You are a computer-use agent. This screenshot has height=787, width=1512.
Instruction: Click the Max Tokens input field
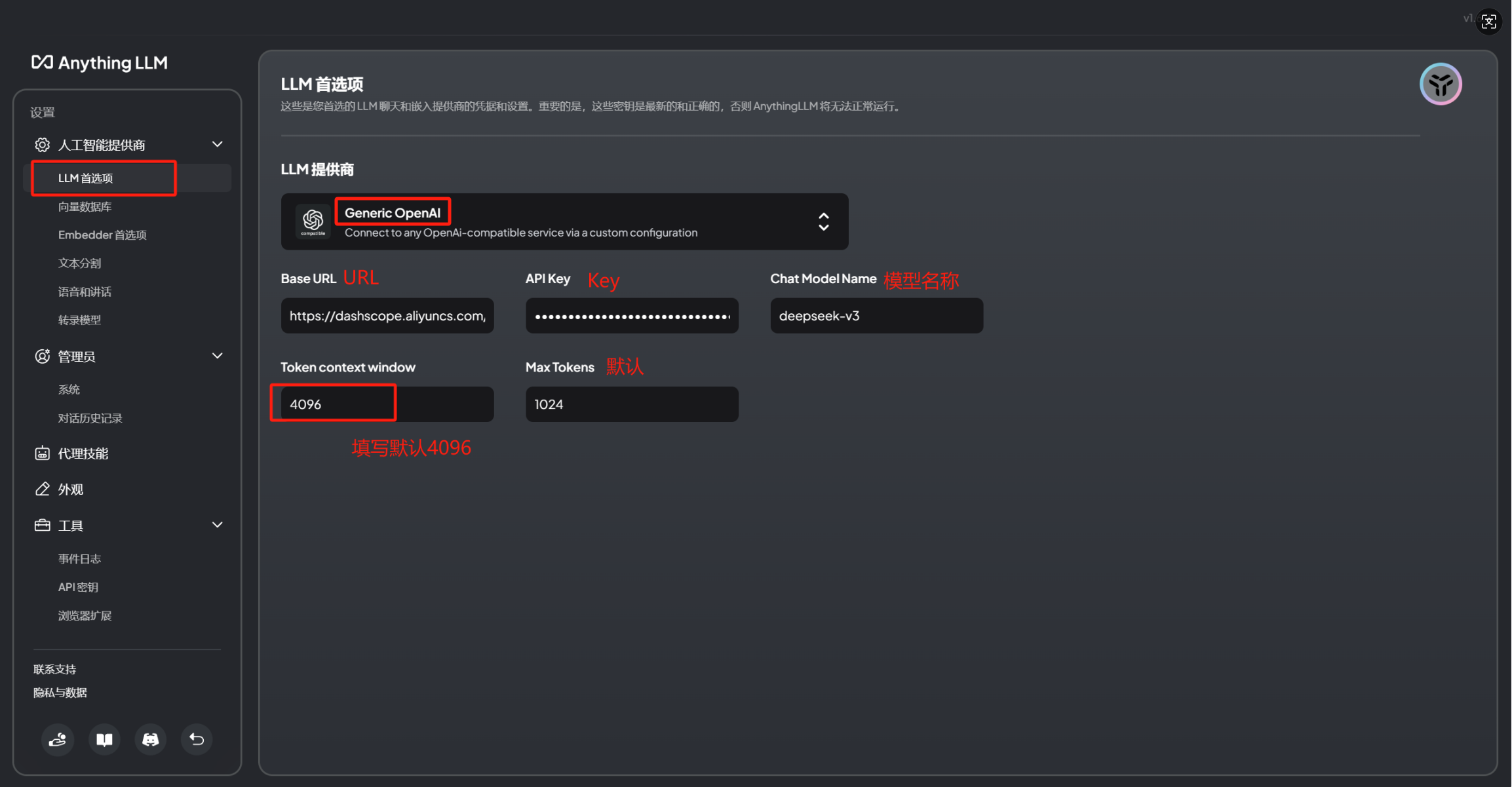[631, 404]
